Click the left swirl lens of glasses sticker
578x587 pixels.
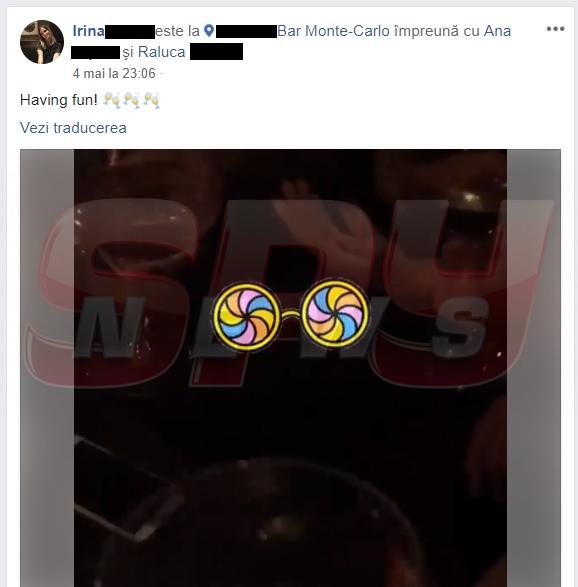point(246,316)
